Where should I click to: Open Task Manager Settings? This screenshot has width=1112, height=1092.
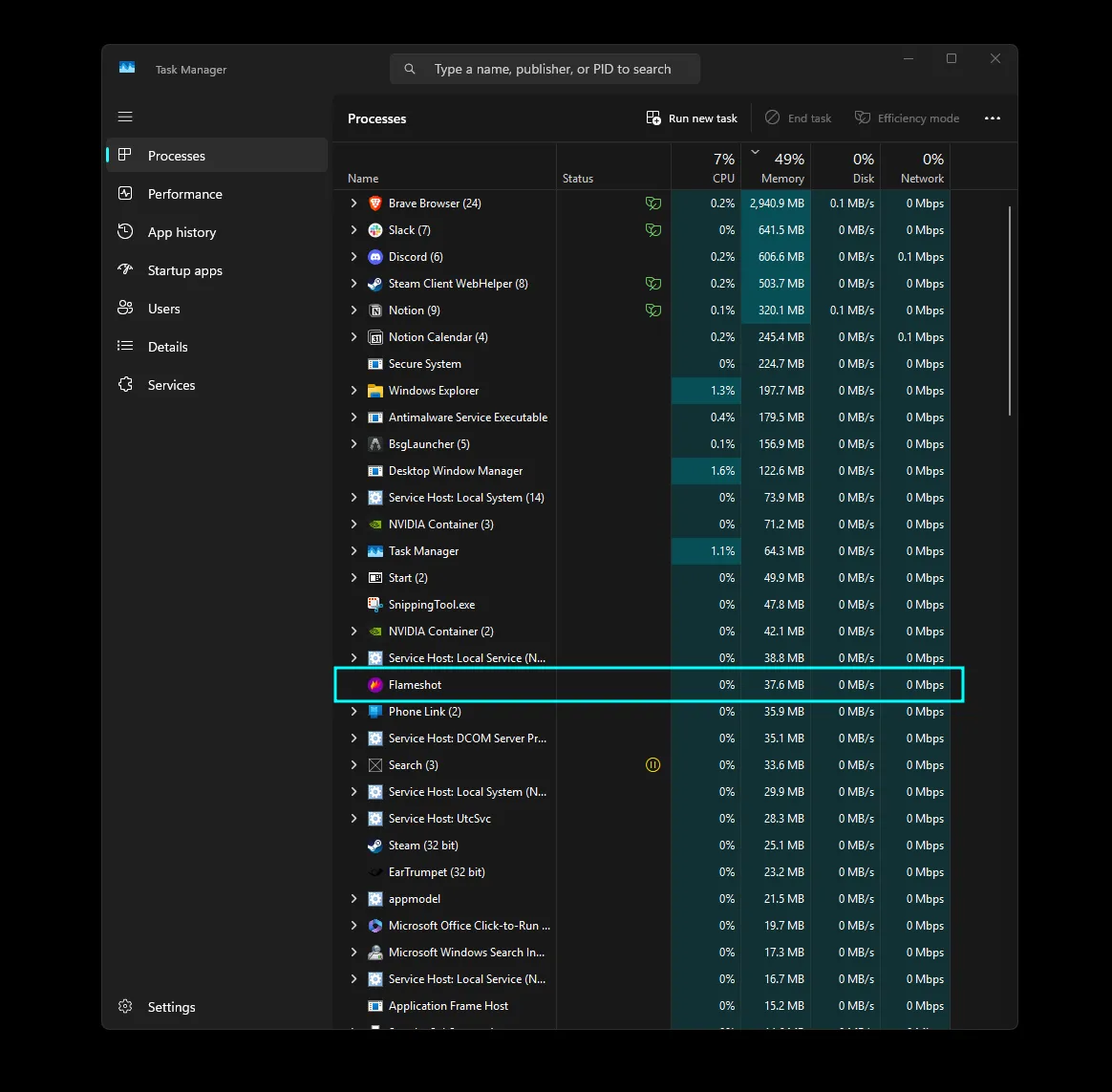tap(217, 1007)
